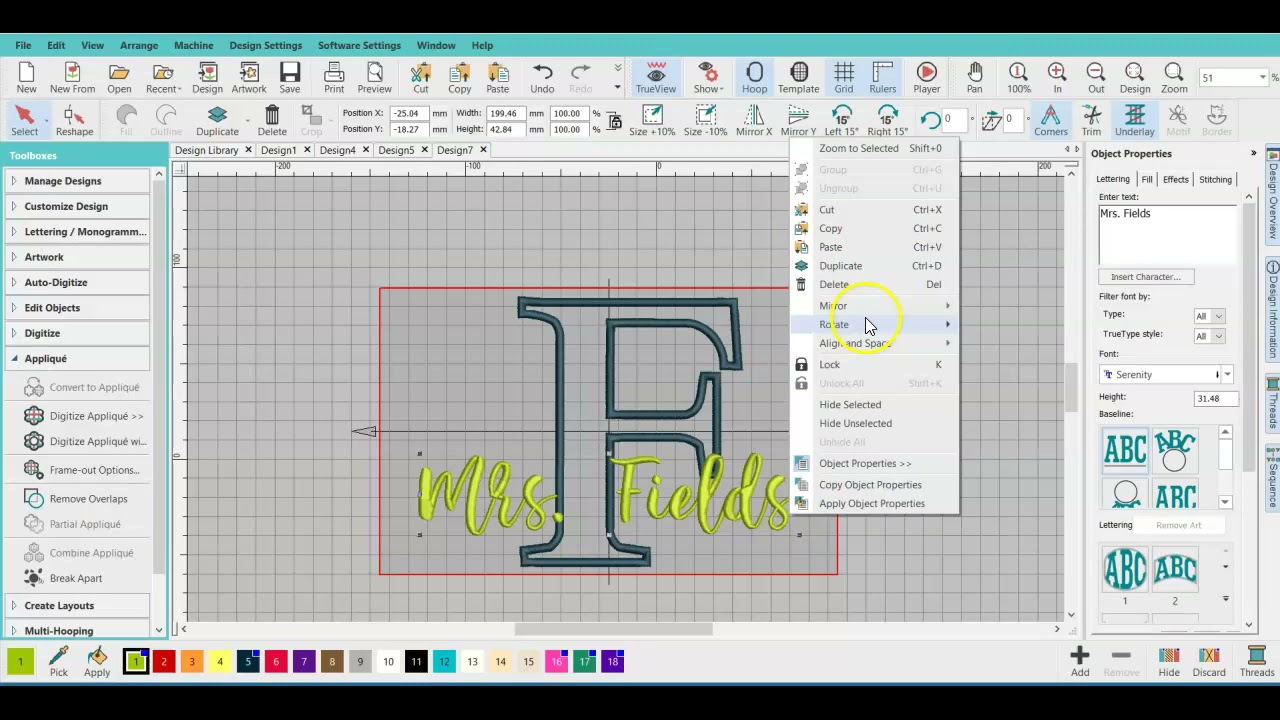The image size is (1280, 720).
Task: Toggle the Rulers display
Action: (883, 78)
